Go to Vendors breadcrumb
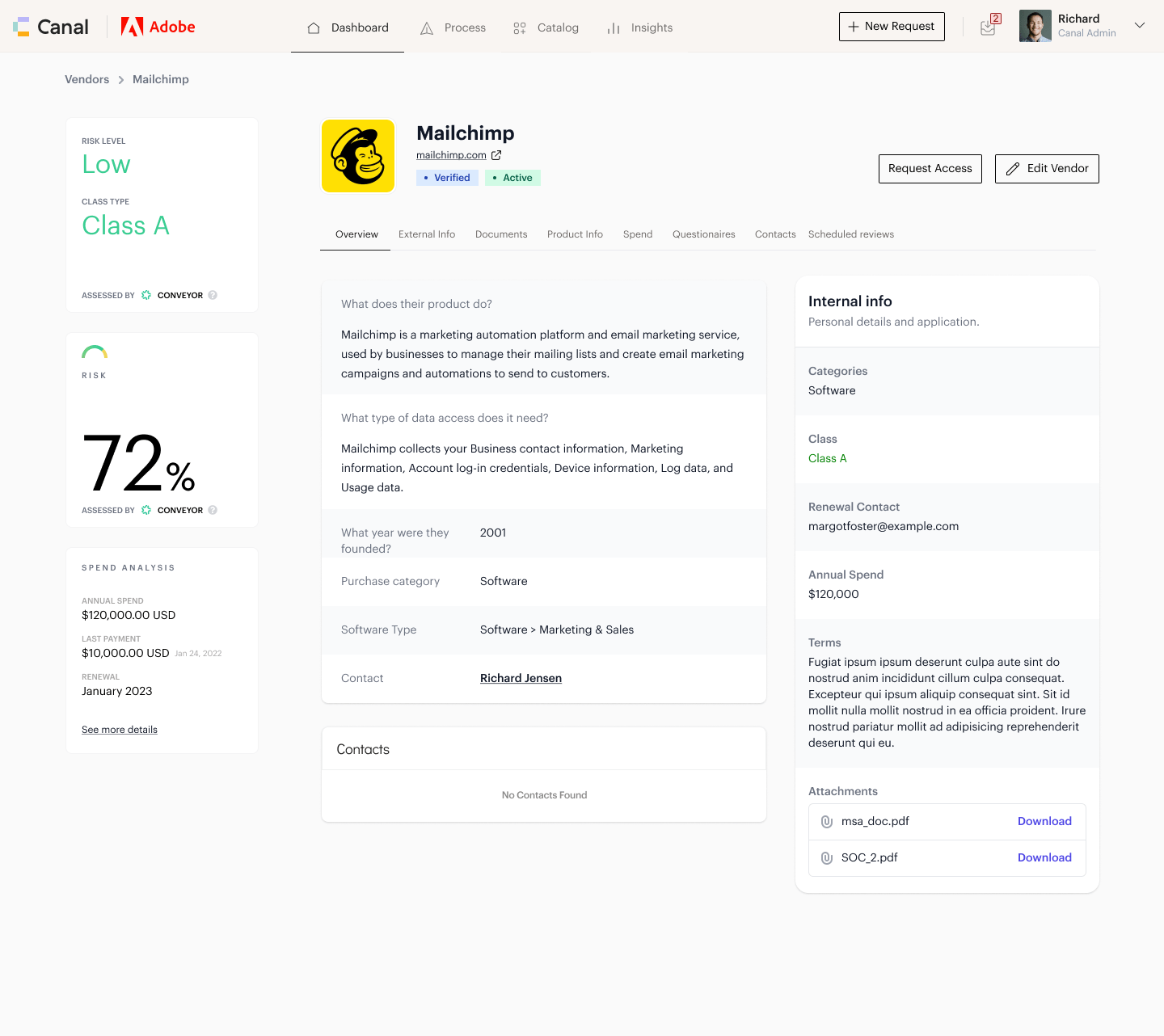The image size is (1164, 1036). tap(87, 79)
